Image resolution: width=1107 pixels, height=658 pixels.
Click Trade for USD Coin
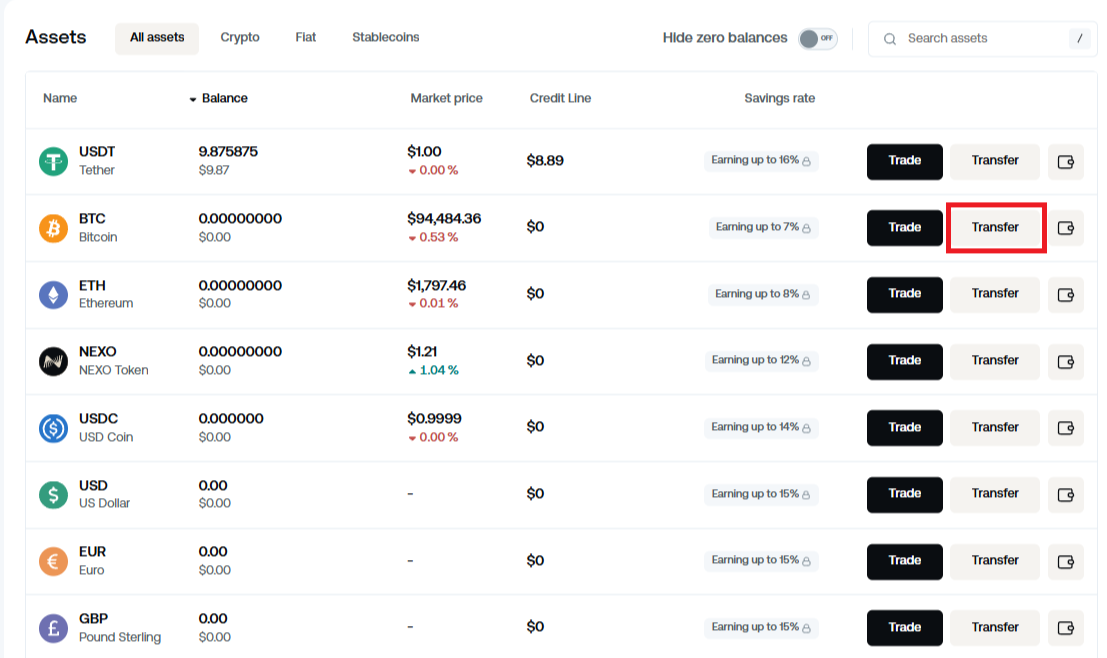[x=904, y=428]
